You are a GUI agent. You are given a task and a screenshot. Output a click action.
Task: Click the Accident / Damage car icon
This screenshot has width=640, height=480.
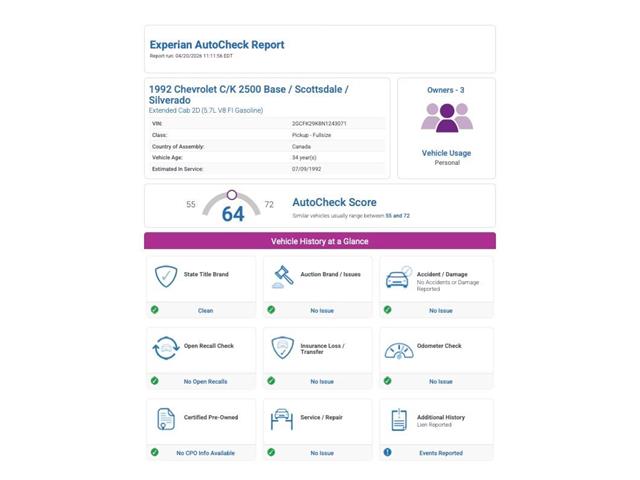(x=398, y=277)
